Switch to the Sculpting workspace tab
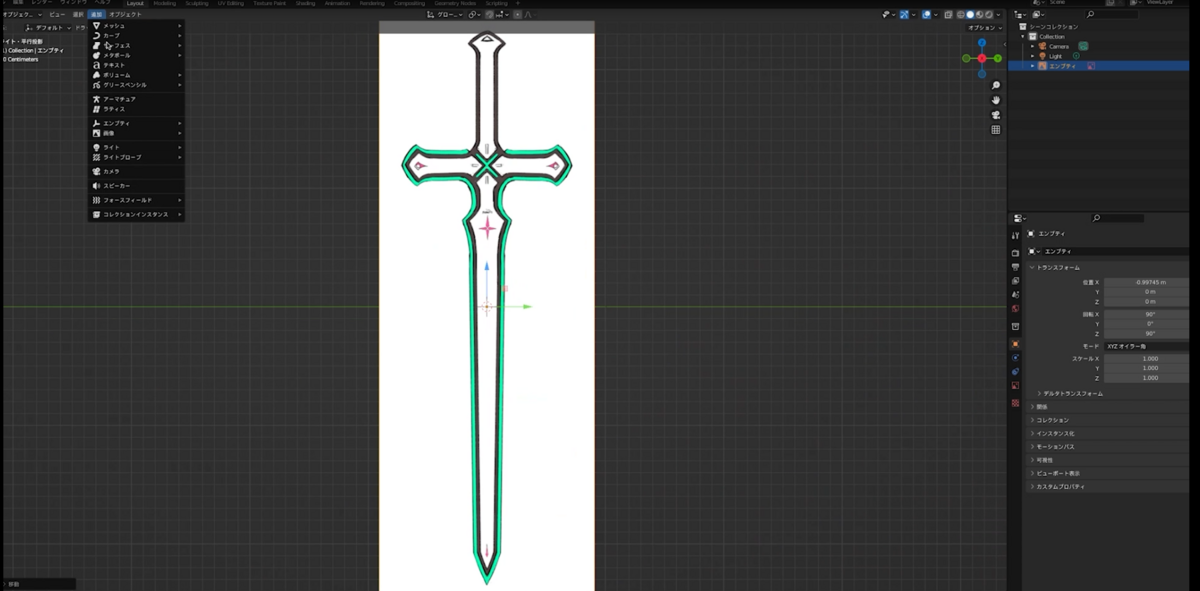This screenshot has height=591, width=1200. pyautogui.click(x=197, y=3)
